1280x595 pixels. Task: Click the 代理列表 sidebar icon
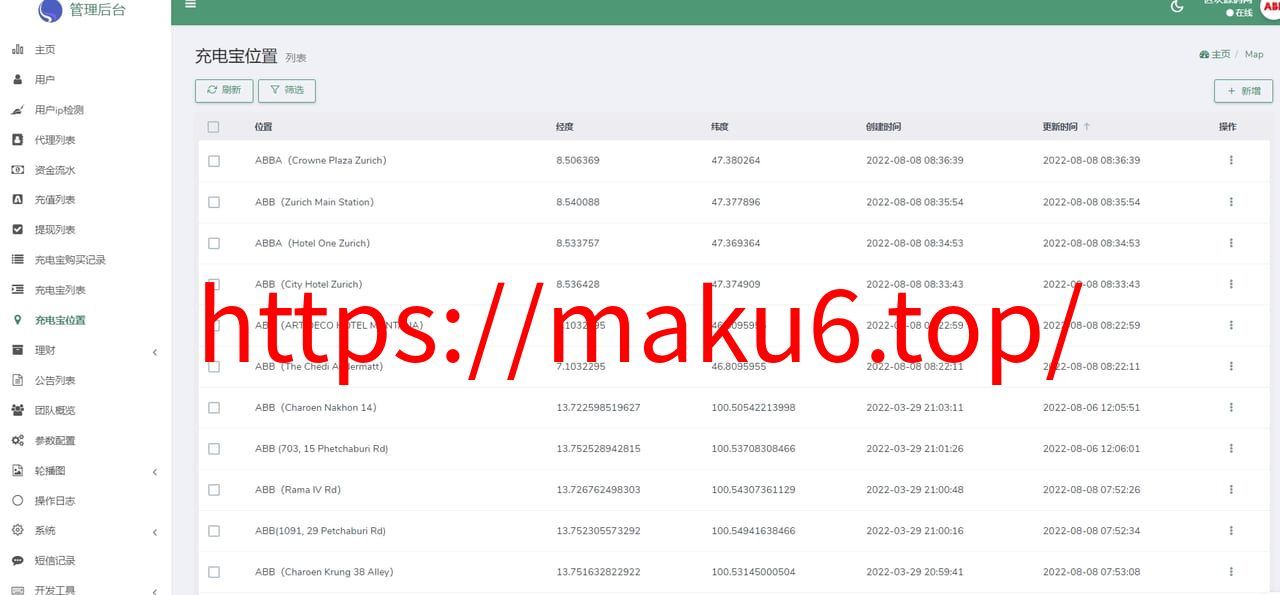pyautogui.click(x=17, y=139)
